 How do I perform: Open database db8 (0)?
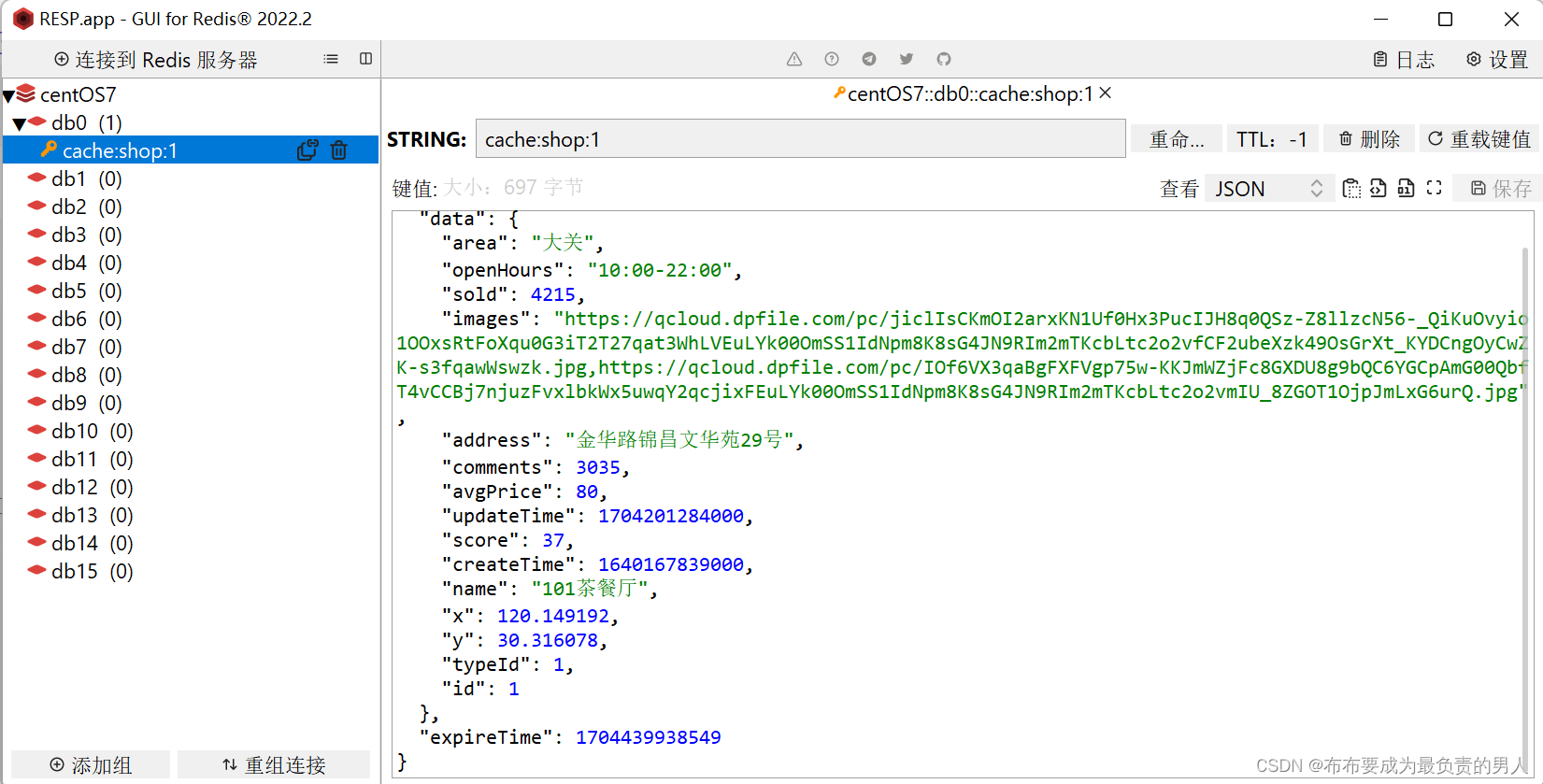[x=86, y=375]
